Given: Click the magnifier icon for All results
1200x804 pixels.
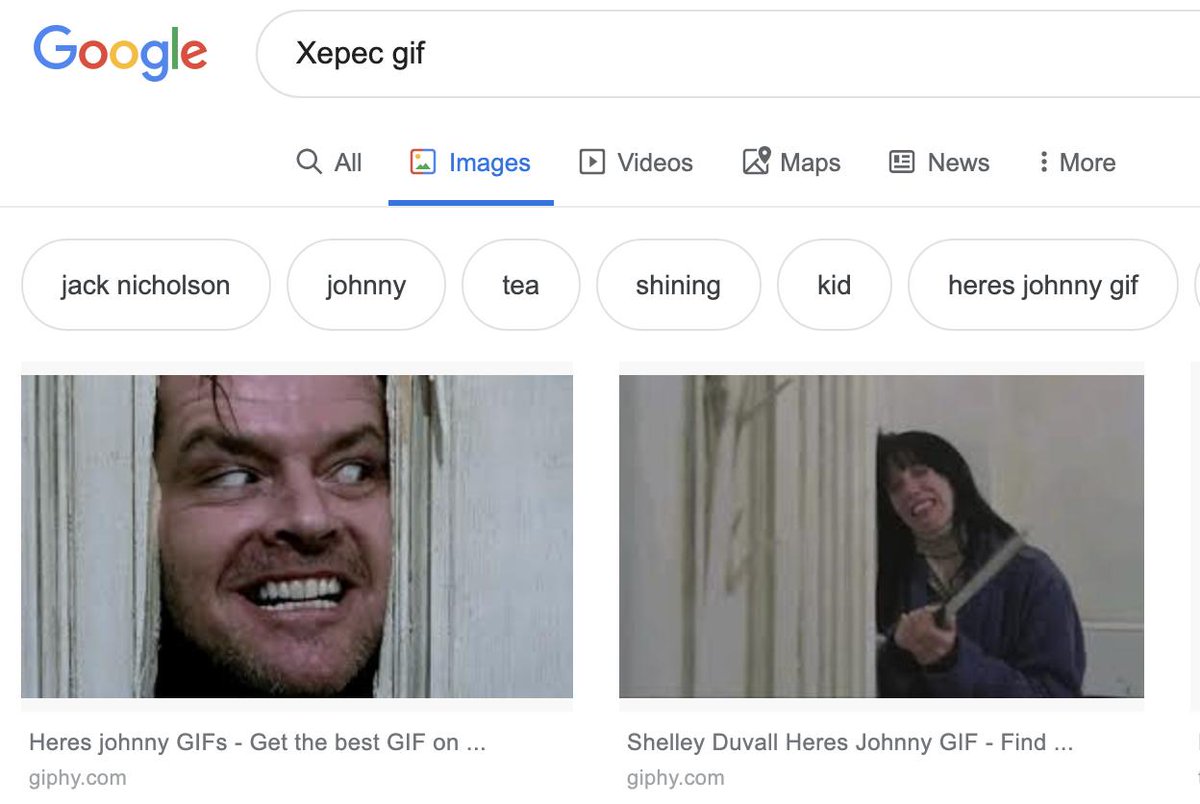Looking at the screenshot, I should coord(309,161).
